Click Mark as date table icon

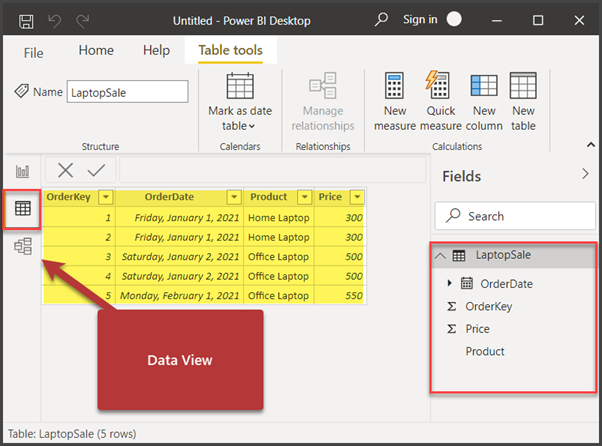[240, 86]
